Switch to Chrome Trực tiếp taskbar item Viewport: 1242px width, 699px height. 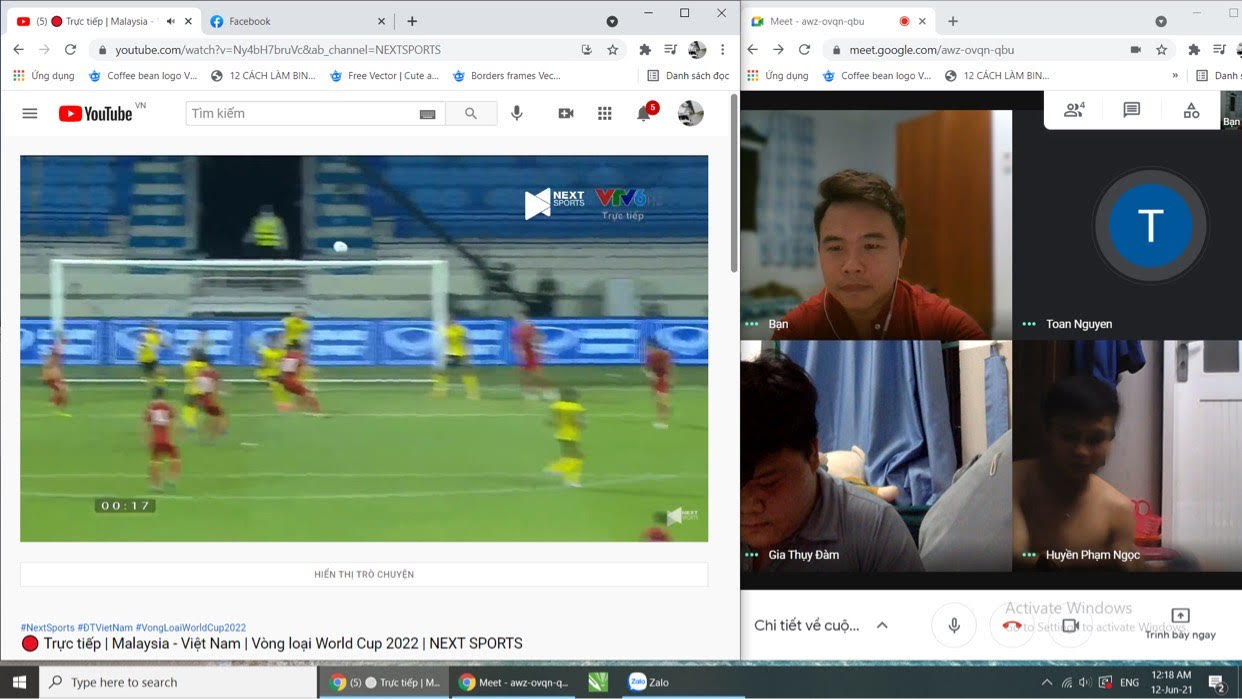(x=385, y=683)
